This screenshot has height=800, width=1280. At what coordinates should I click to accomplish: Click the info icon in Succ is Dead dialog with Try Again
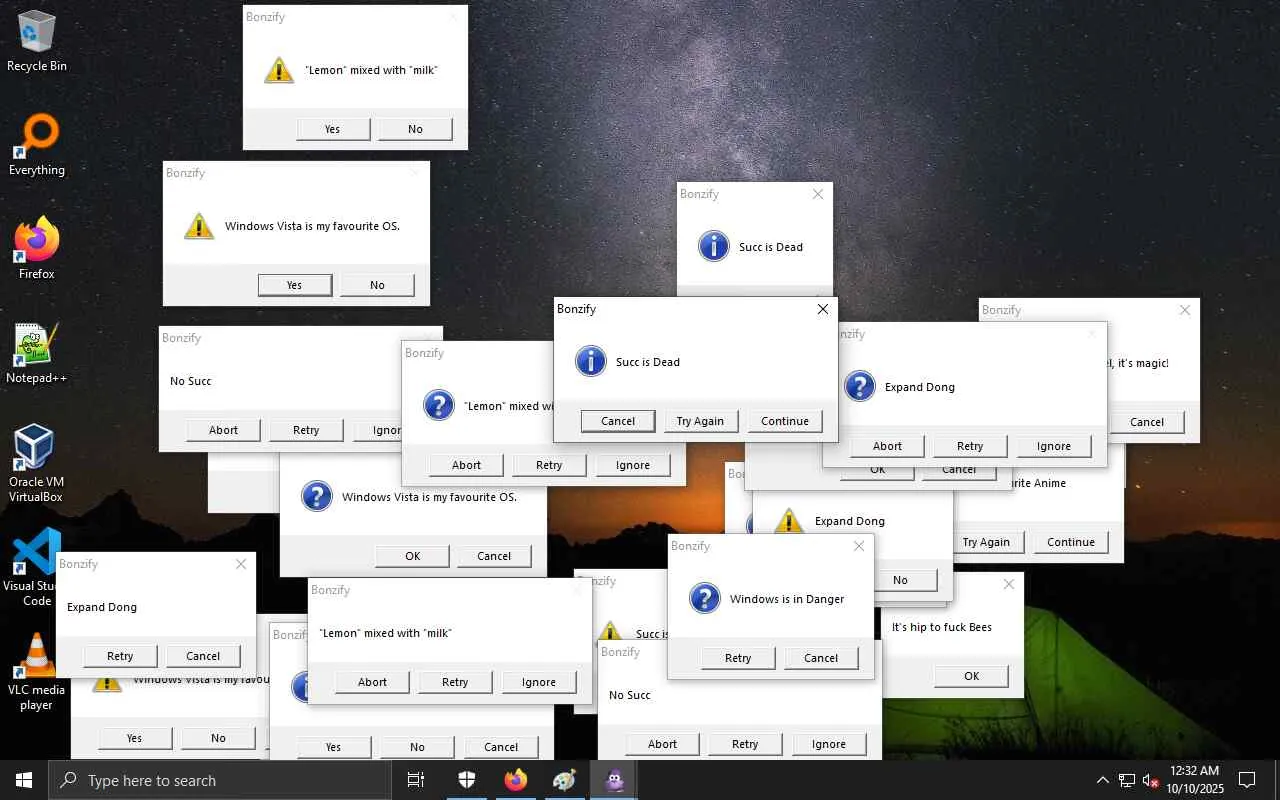[591, 361]
